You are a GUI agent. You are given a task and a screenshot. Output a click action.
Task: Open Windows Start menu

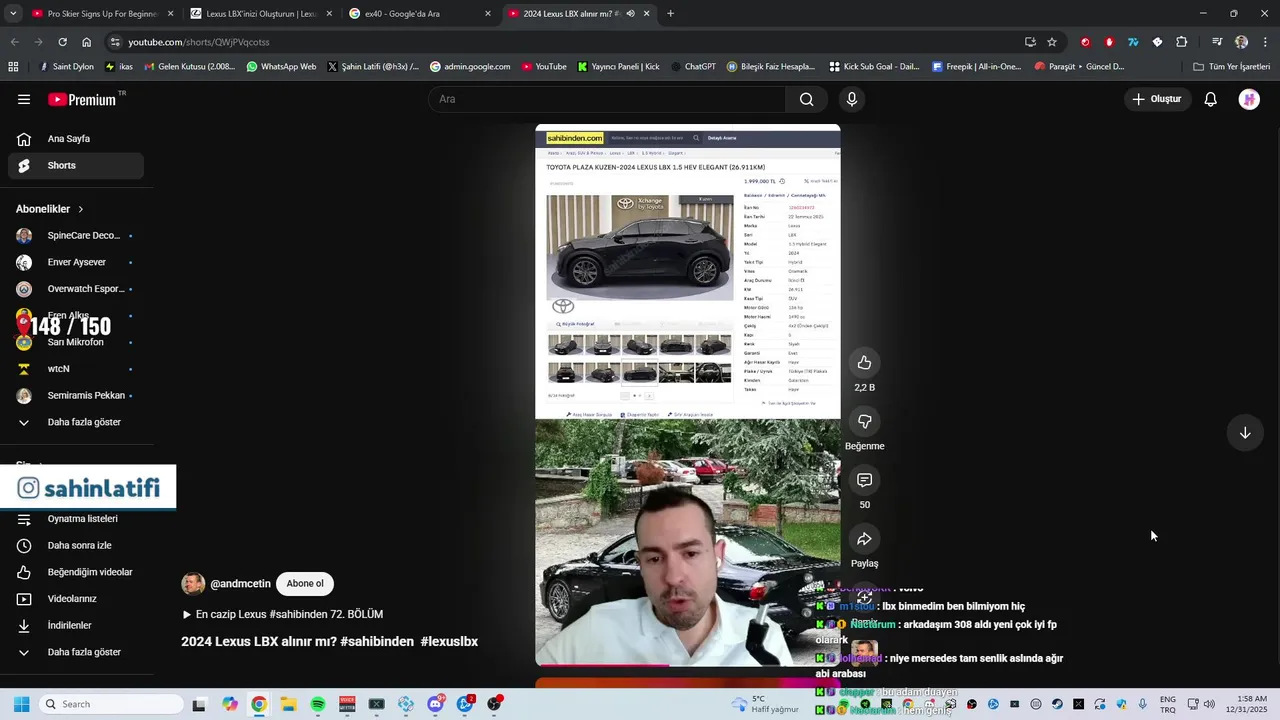(21, 704)
